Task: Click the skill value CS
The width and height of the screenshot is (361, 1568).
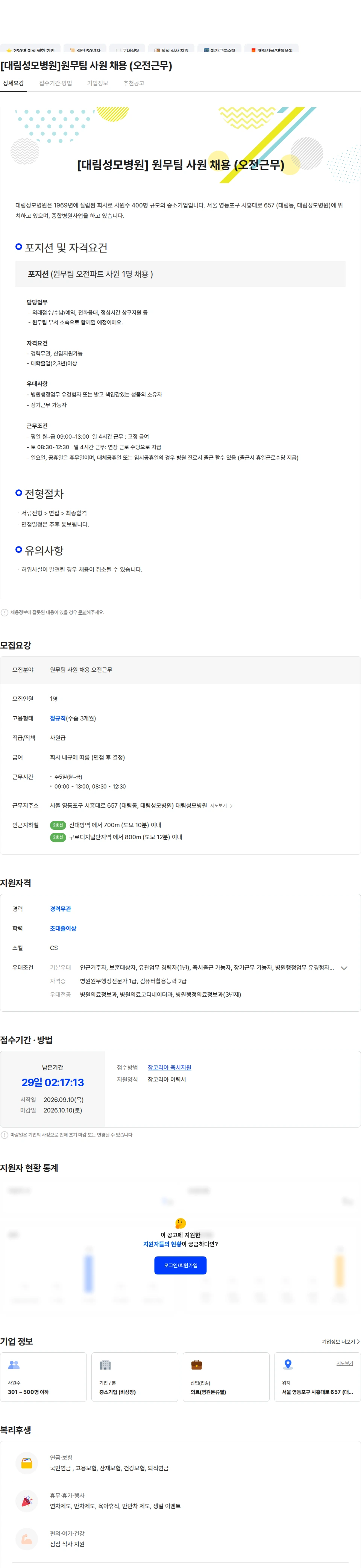Action: (53, 948)
